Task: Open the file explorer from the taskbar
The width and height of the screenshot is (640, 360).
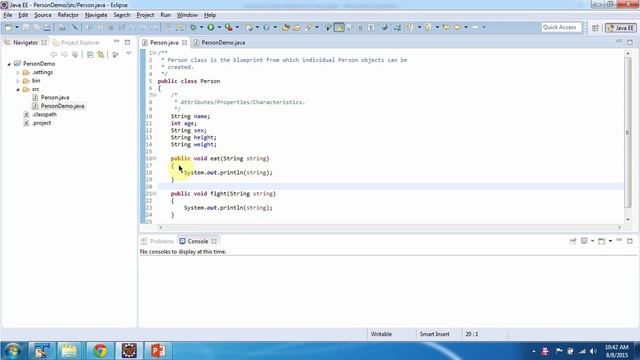Action: [69, 351]
